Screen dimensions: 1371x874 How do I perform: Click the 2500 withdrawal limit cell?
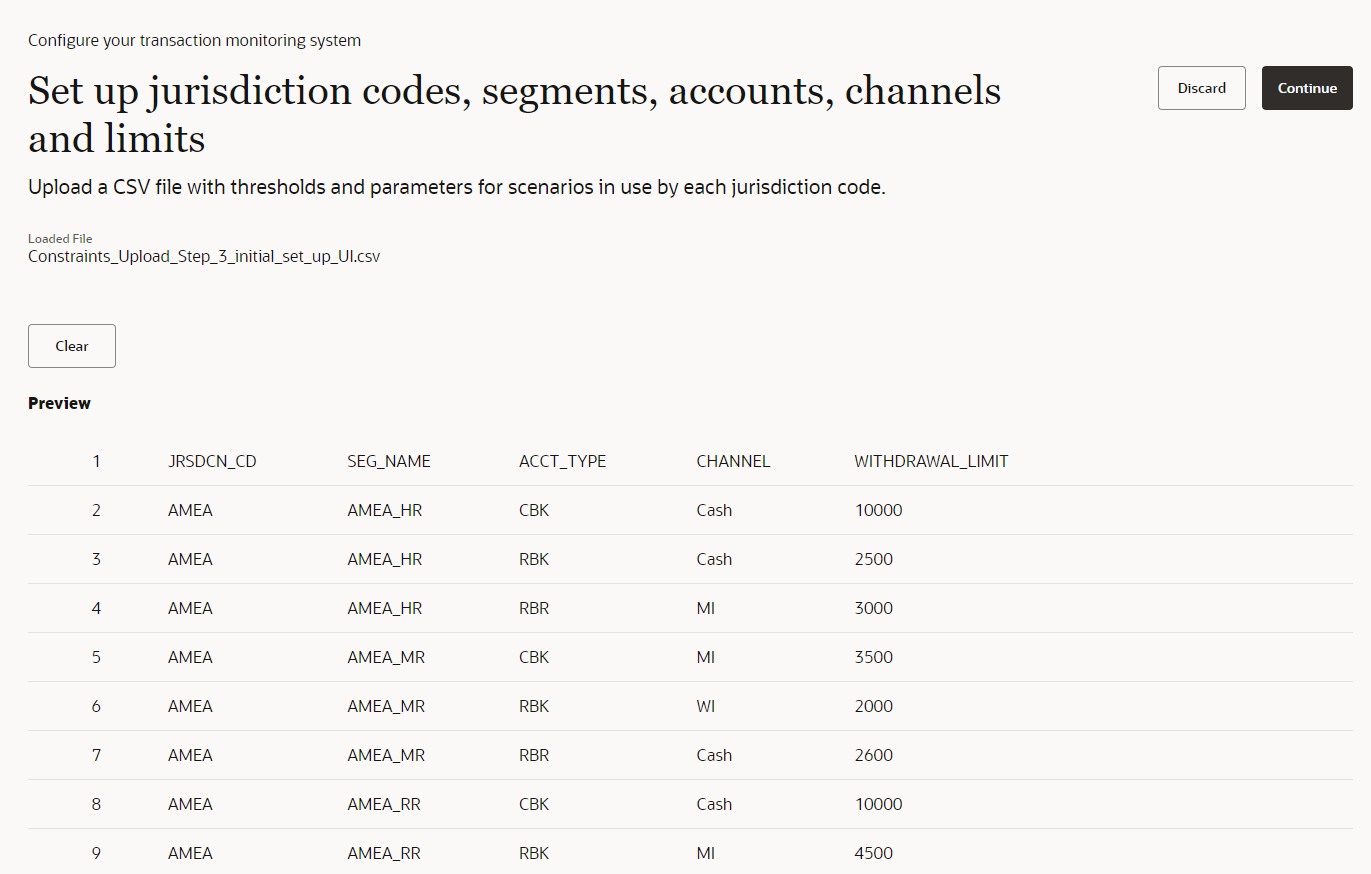point(874,559)
